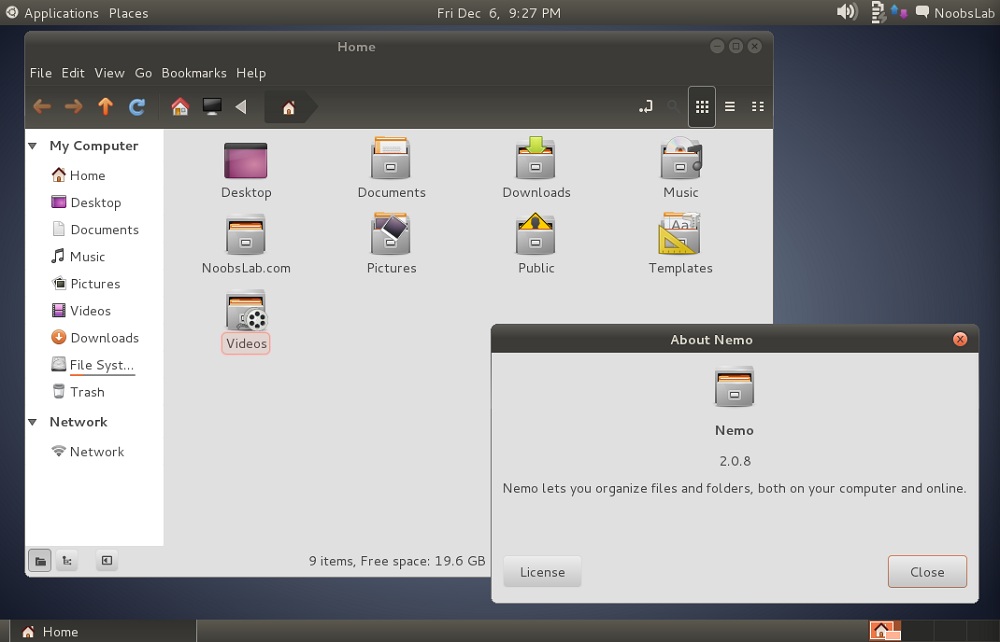The image size is (1000, 642).
Task: Go forward with the right arrow toolbar button
Action: coord(74,106)
